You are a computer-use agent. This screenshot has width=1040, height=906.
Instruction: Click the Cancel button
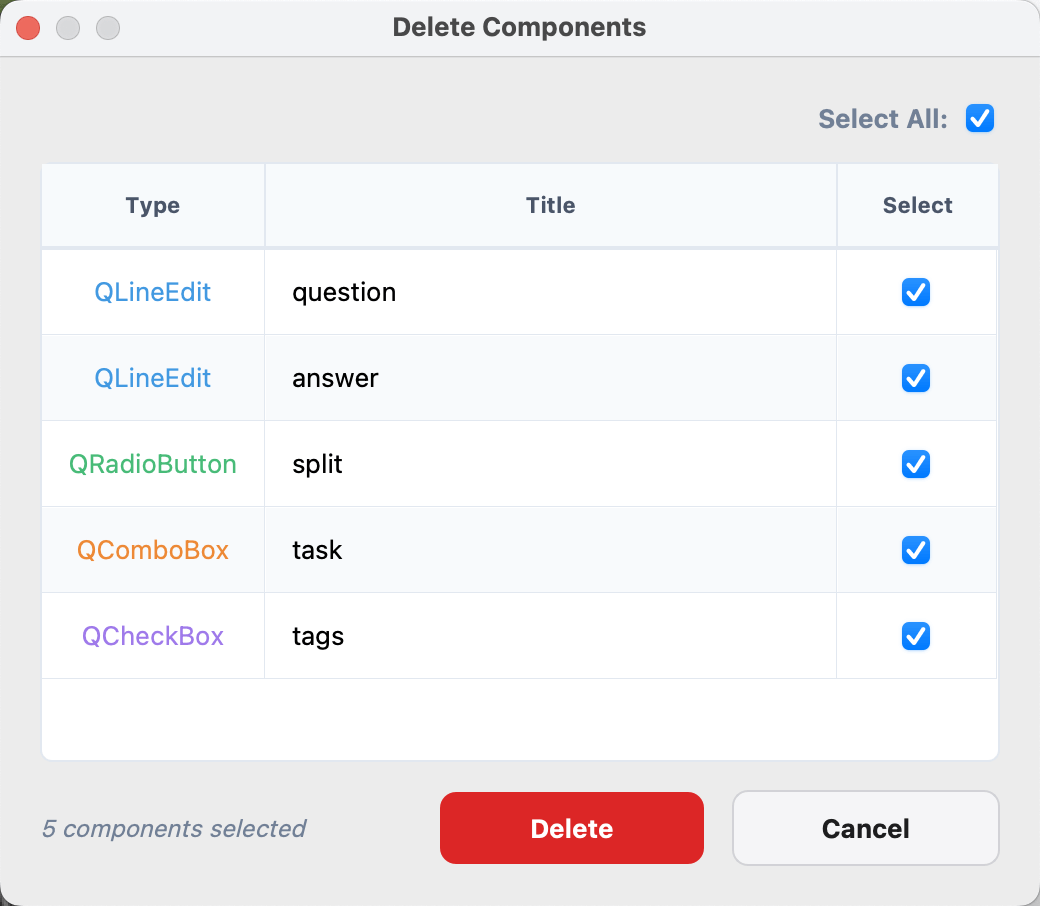(866, 828)
